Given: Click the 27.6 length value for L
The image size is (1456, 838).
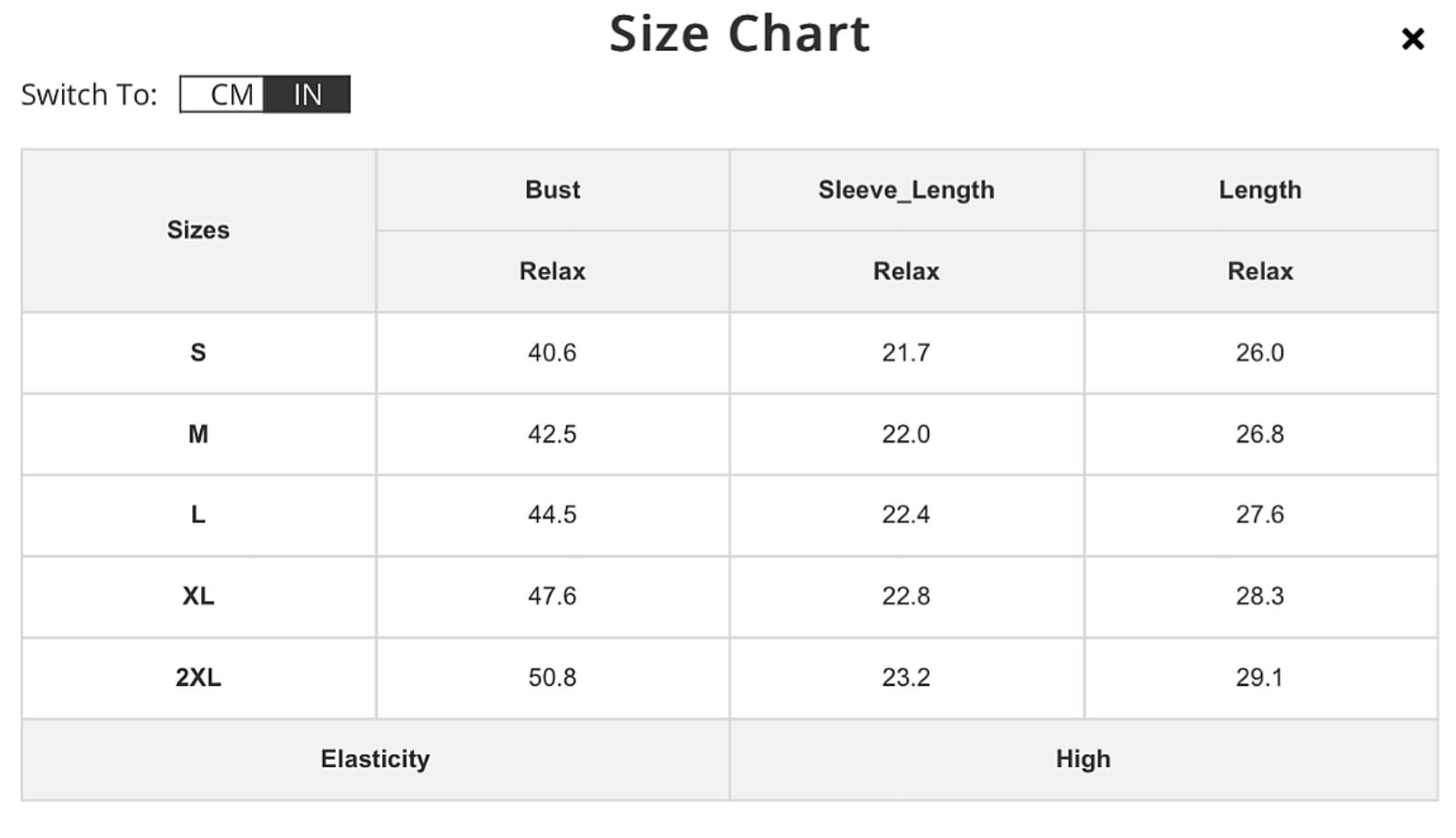Looking at the screenshot, I should tap(1260, 515).
